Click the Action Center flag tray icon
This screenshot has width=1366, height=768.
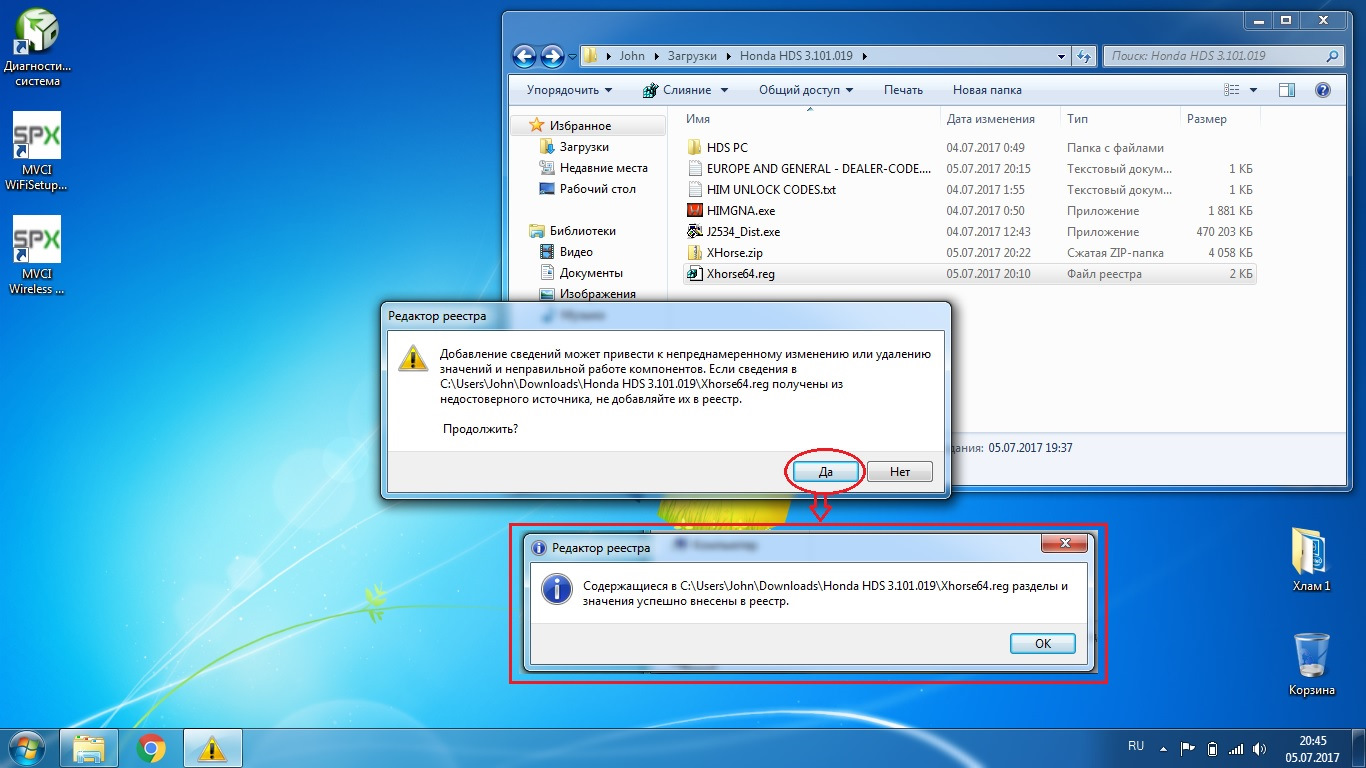1188,748
